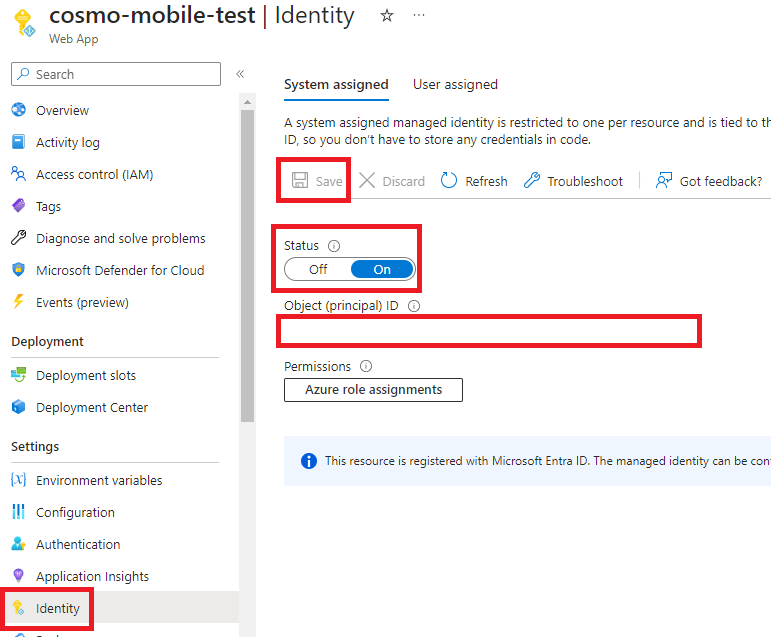Switch to the User assigned tab
Screen dimensions: 771x637
click(x=455, y=85)
